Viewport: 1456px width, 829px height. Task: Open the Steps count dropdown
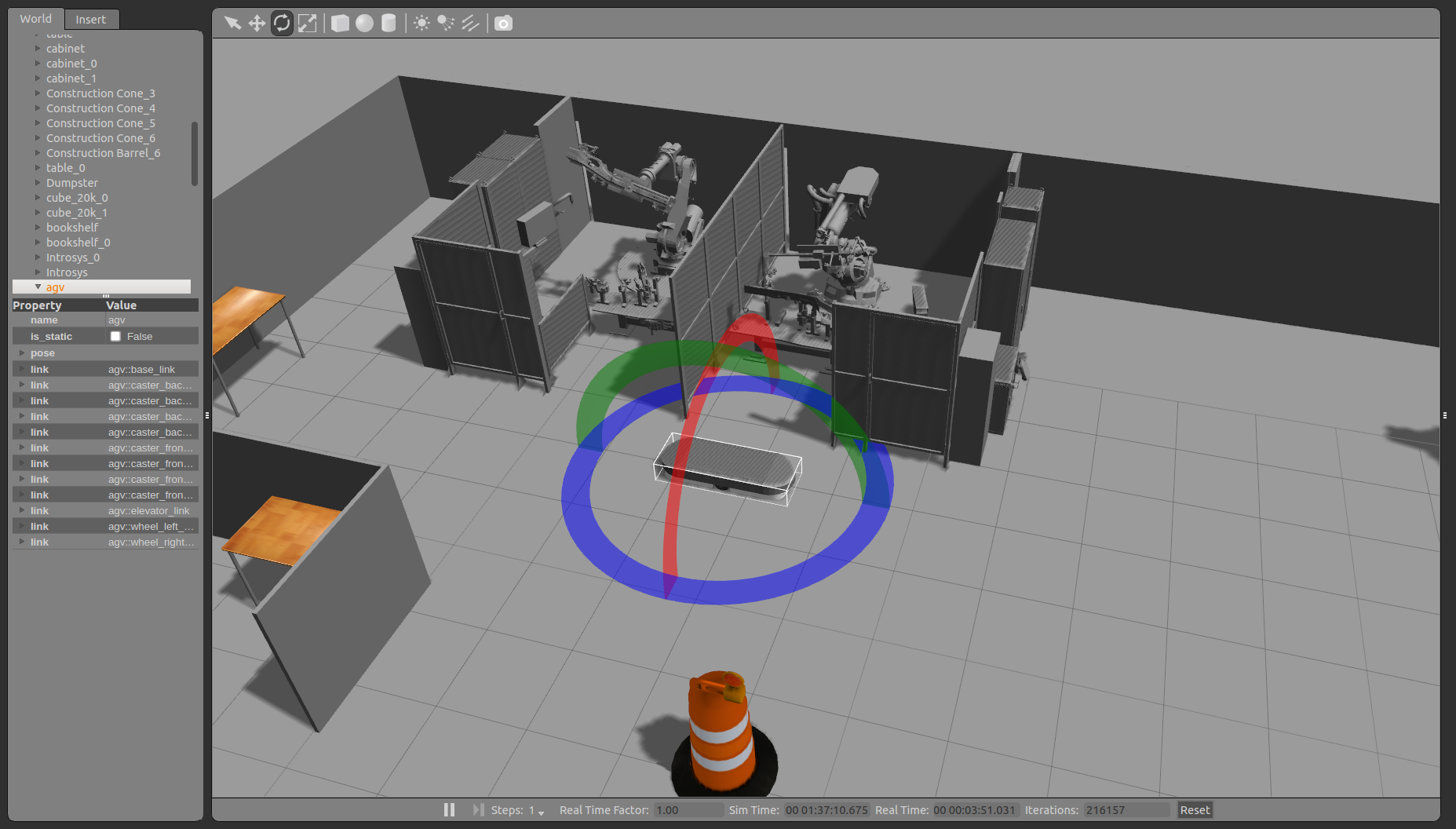coord(541,812)
